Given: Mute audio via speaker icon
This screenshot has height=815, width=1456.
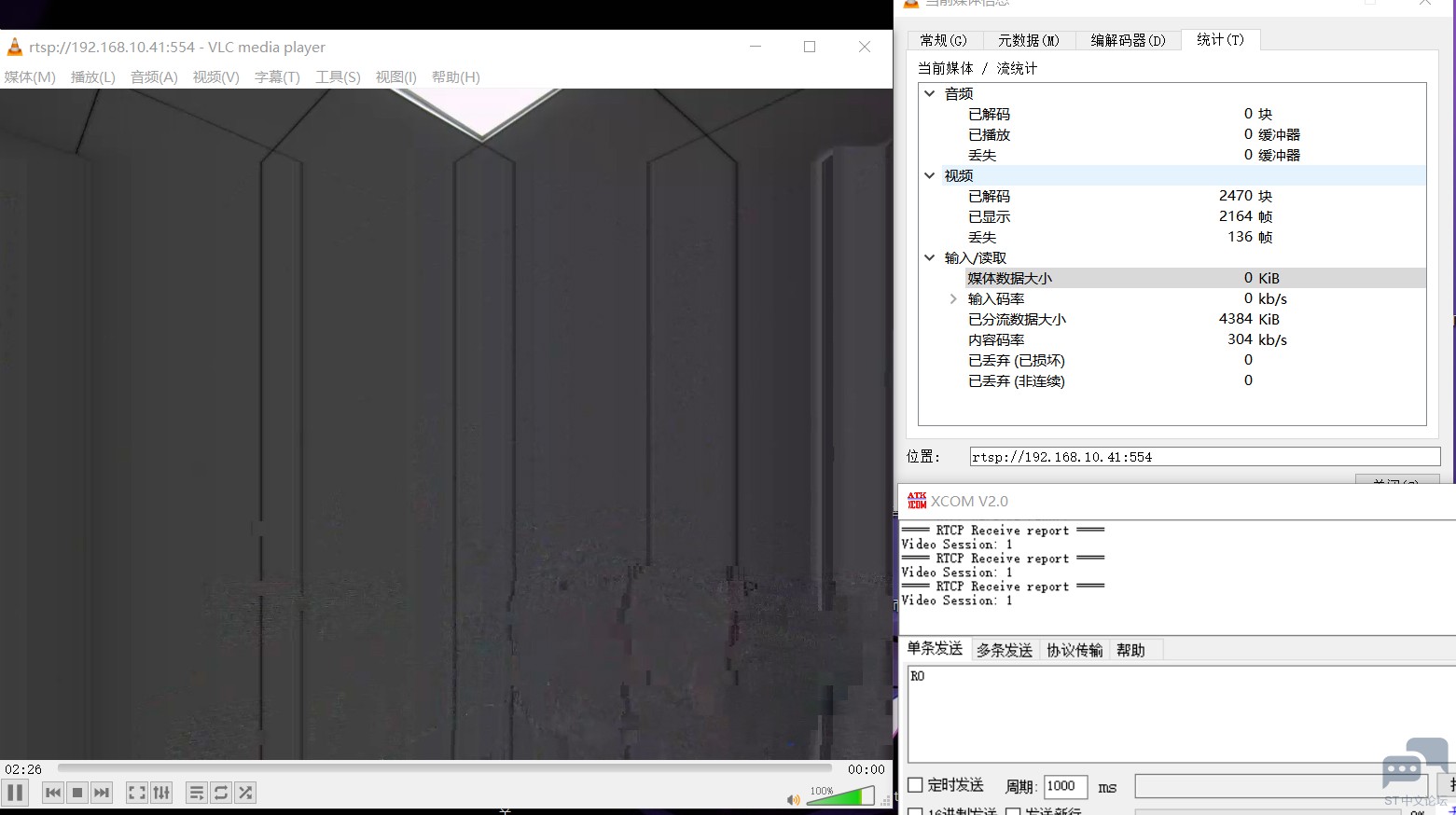Looking at the screenshot, I should [x=793, y=799].
